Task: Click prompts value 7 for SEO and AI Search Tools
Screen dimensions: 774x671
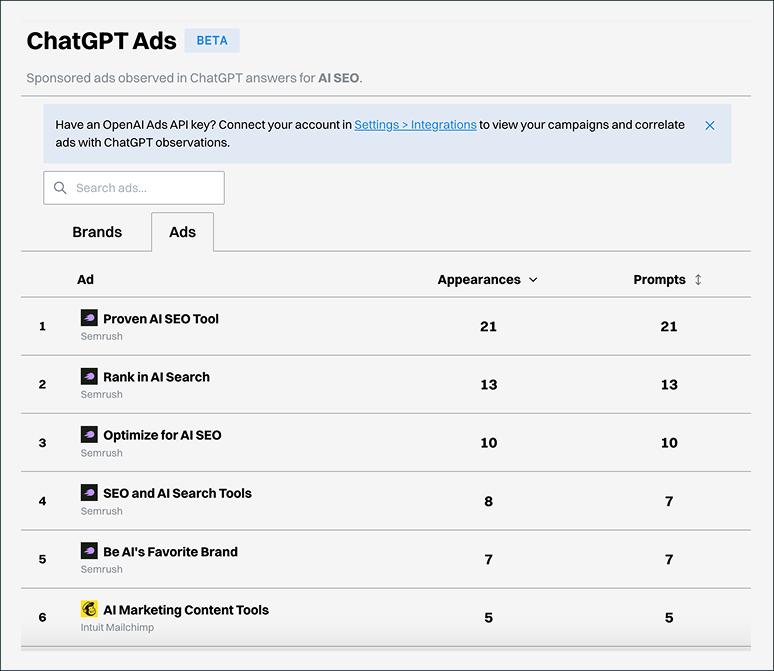Action: (x=669, y=501)
